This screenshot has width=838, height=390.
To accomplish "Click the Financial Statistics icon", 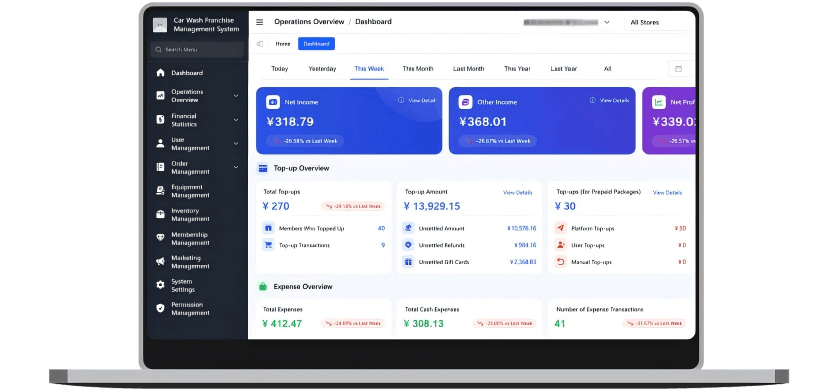I will point(160,120).
